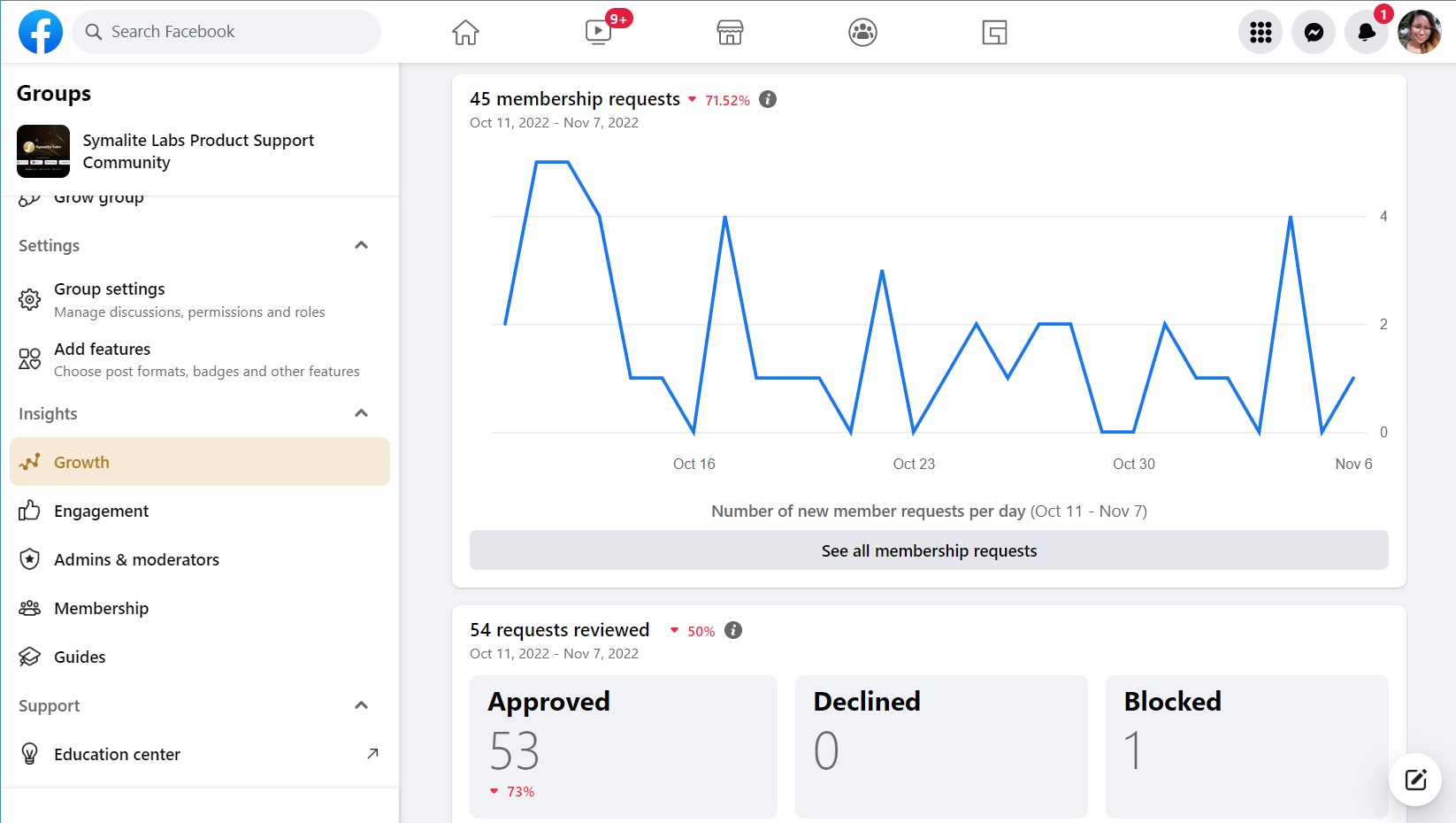Open the Education center link
Viewport: 1456px width, 823px height.
(117, 754)
